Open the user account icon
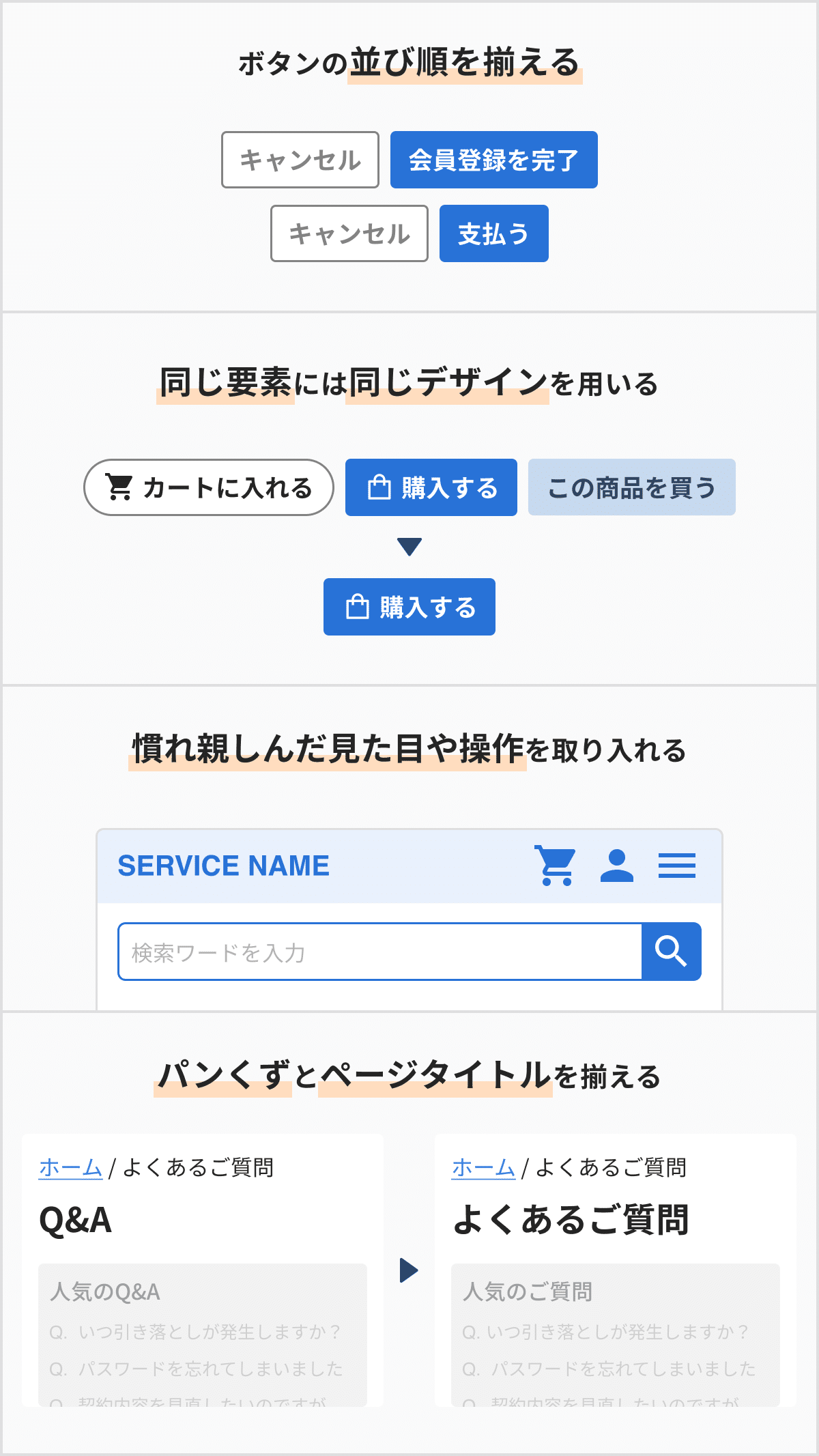 click(617, 866)
